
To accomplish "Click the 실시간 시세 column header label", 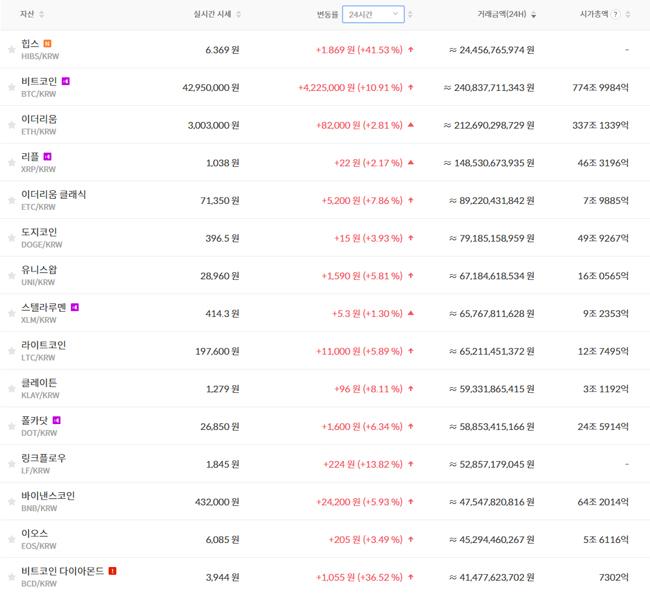I will pos(212,14).
